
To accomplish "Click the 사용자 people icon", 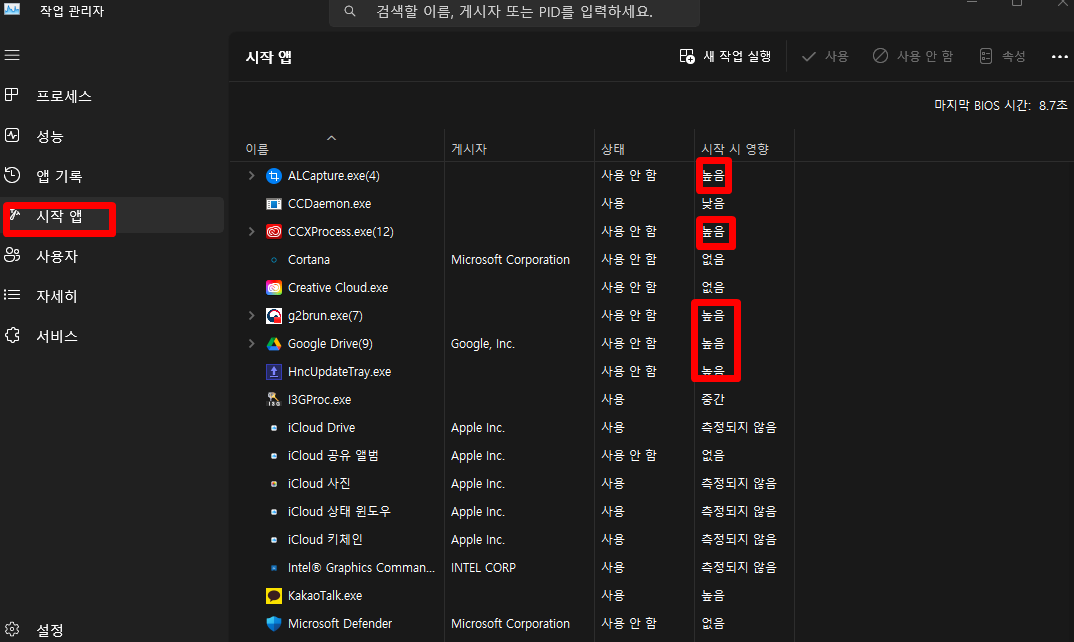I will 12,255.
